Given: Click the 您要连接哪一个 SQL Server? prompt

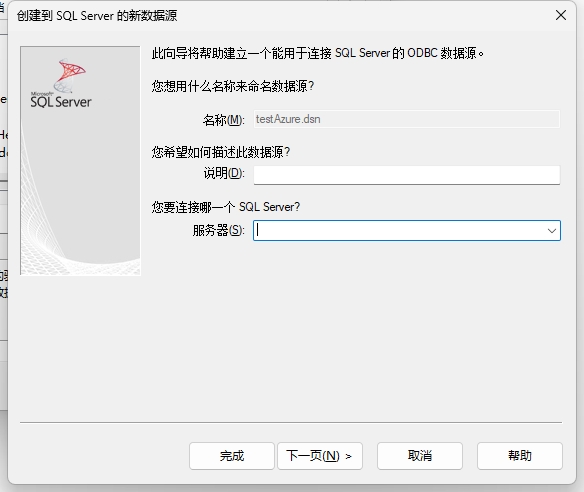Looking at the screenshot, I should click(x=226, y=207).
